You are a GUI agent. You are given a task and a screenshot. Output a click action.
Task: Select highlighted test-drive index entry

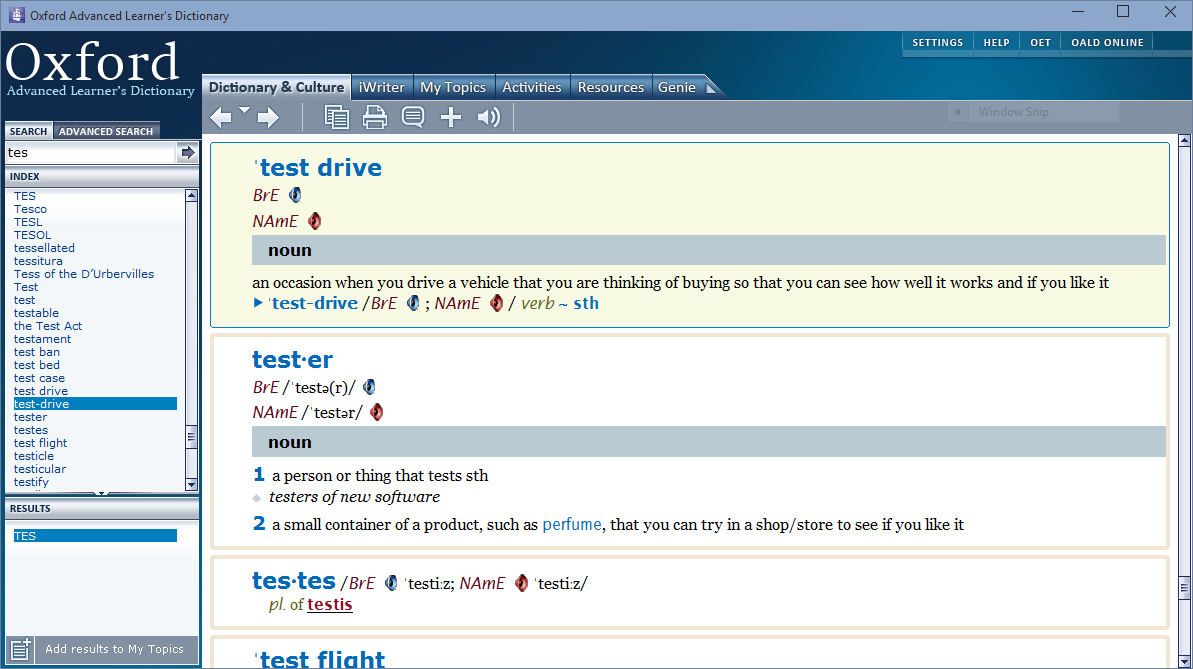pos(95,404)
